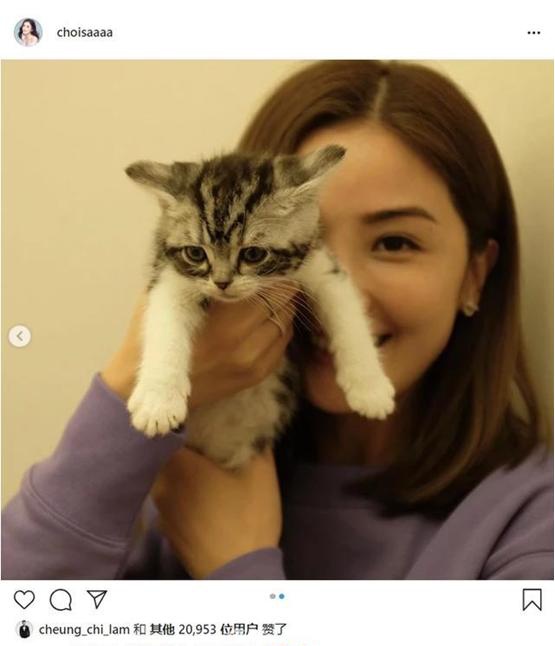
Task: Select the first carousel dot indicator
Action: (272, 596)
